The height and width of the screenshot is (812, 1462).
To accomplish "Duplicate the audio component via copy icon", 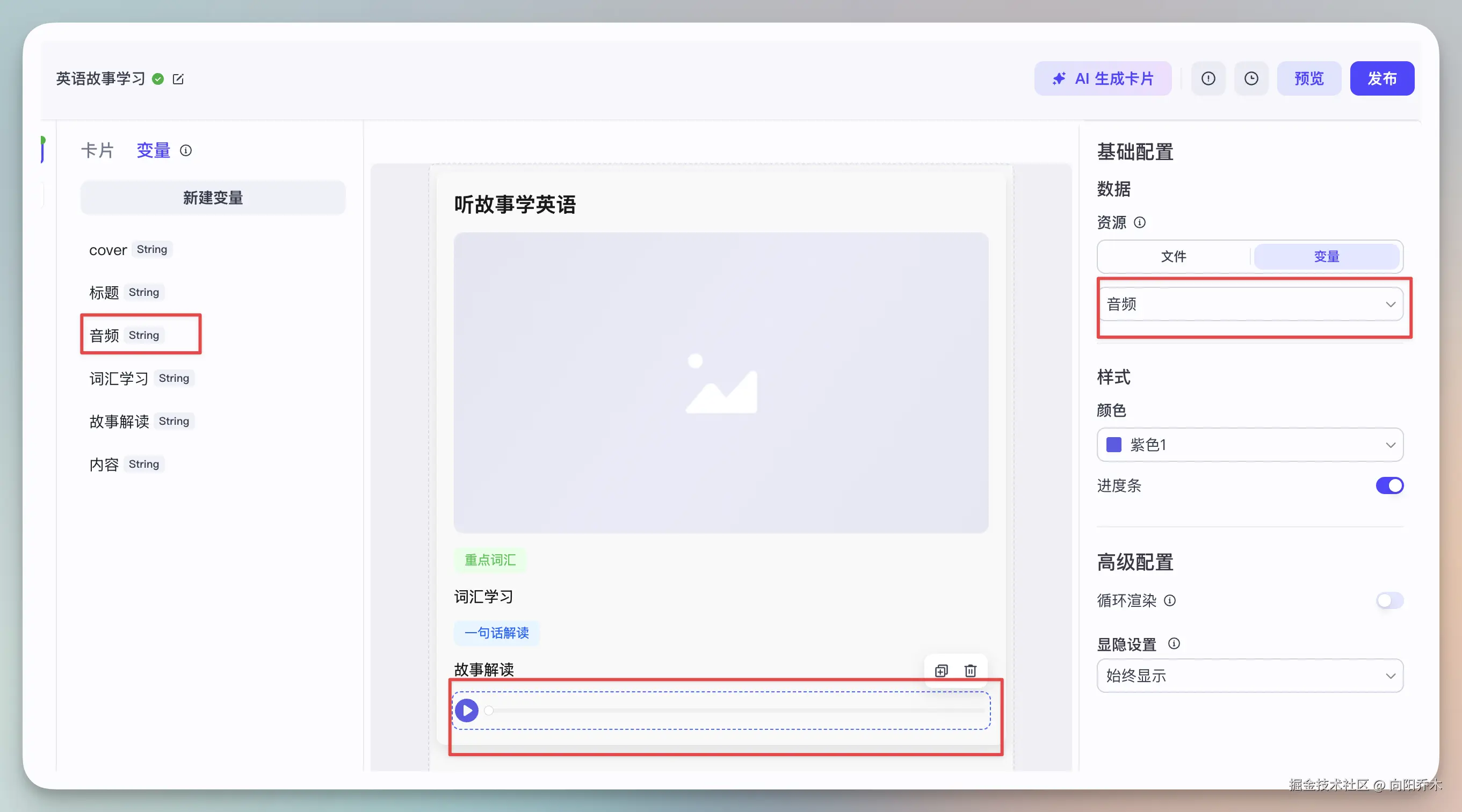I will pyautogui.click(x=941, y=671).
